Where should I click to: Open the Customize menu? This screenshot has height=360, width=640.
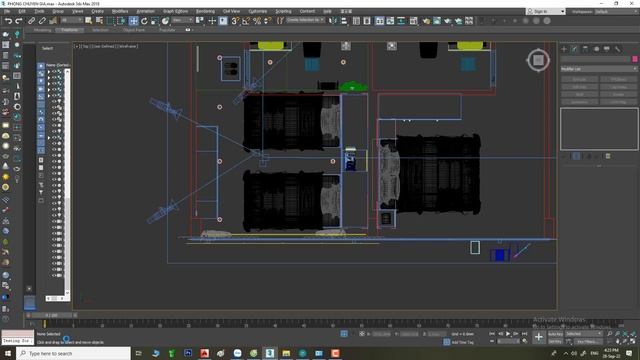[258, 11]
